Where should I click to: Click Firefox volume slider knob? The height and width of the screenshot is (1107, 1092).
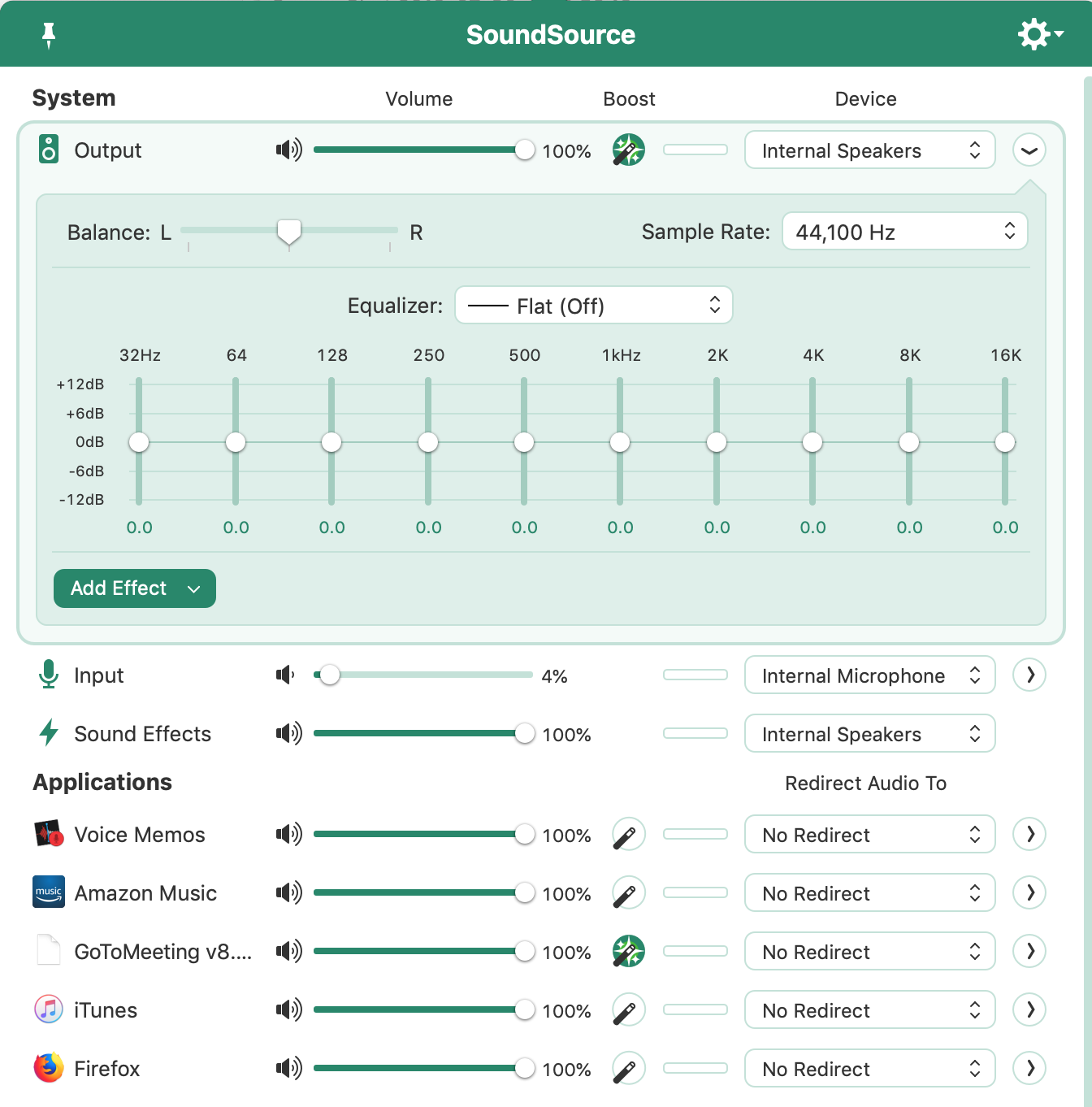coord(525,1068)
